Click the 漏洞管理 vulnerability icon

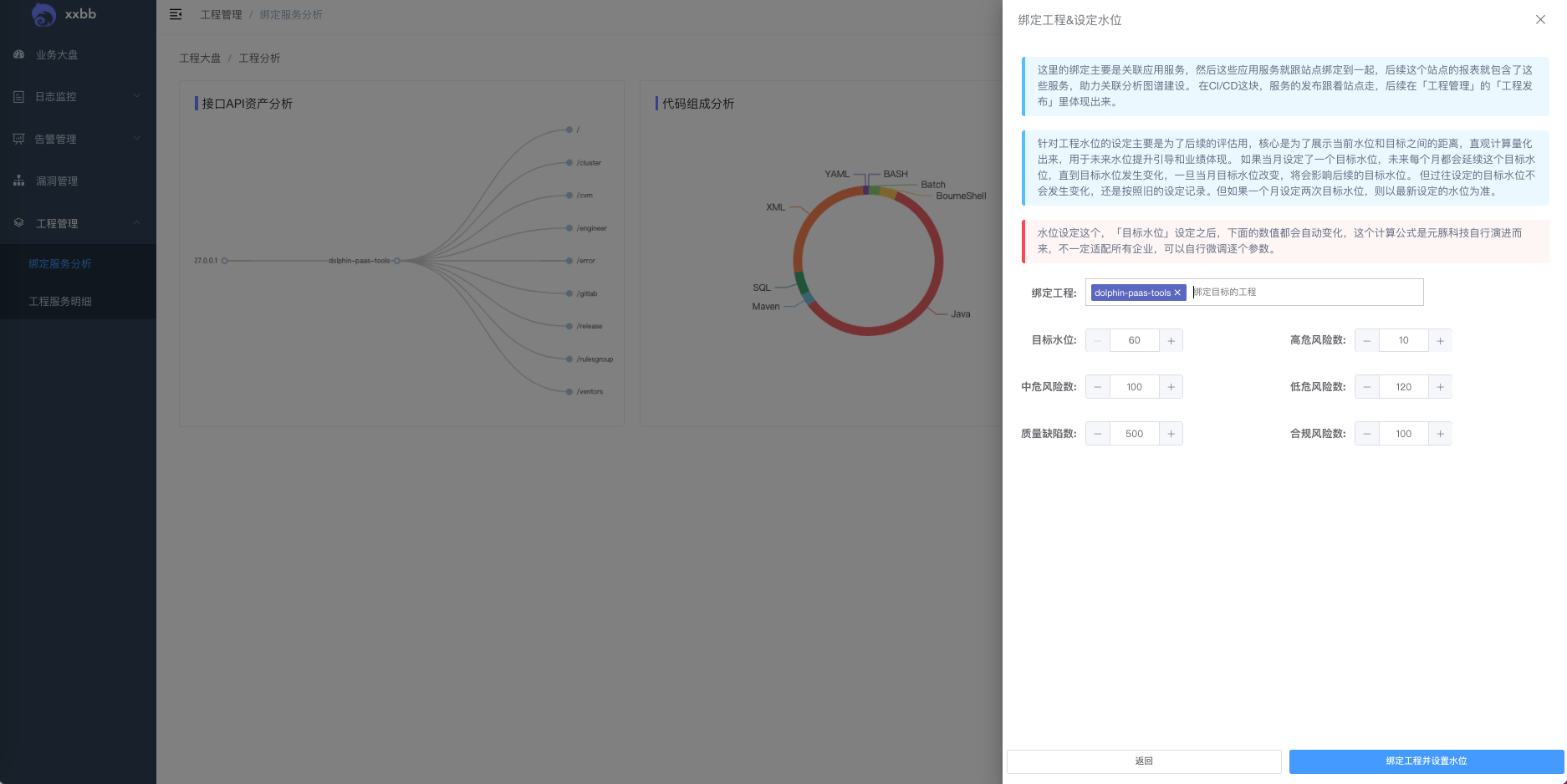pyautogui.click(x=18, y=181)
